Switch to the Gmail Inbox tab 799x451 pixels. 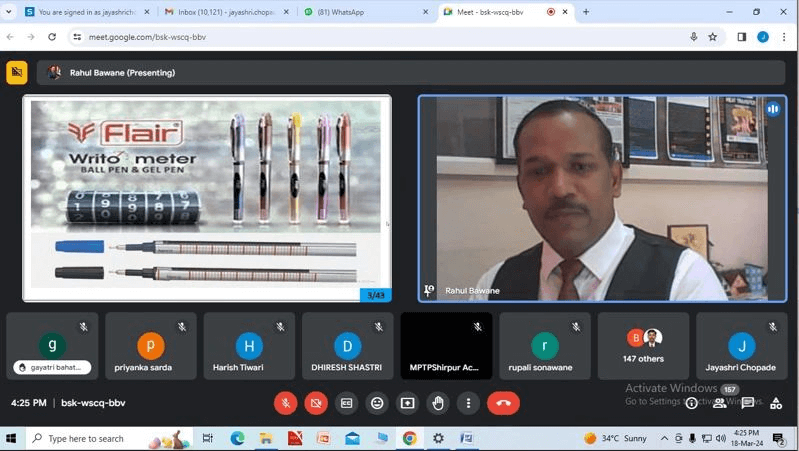point(225,12)
